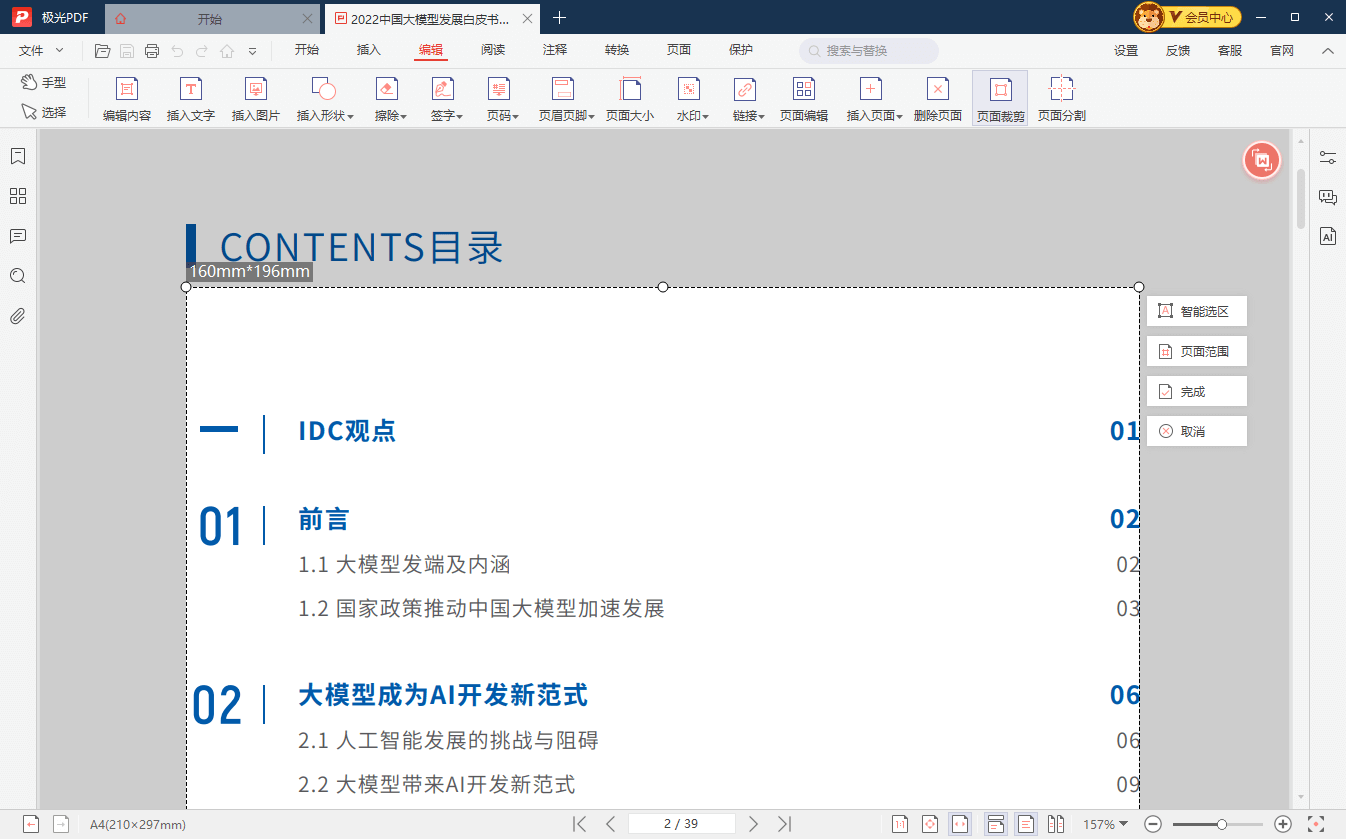
Task: Go to the next page
Action: click(754, 824)
